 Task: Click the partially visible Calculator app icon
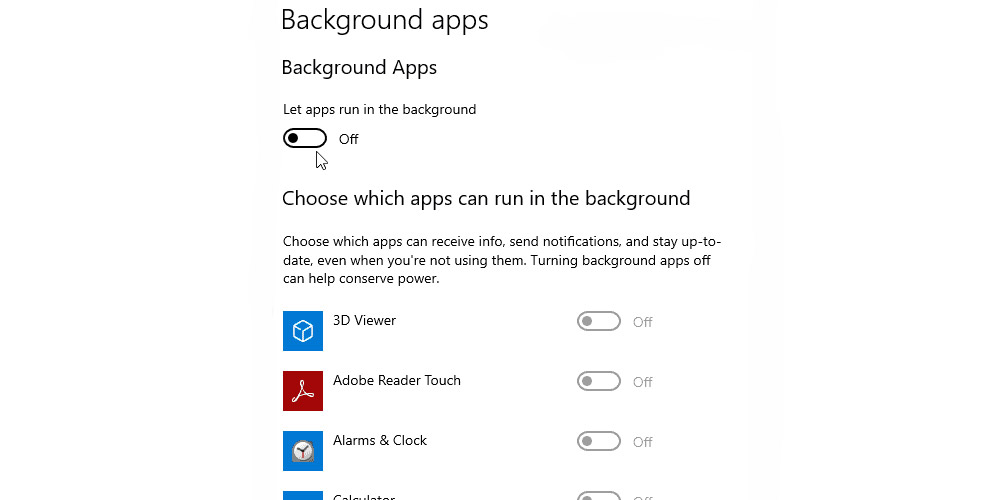pos(303,496)
